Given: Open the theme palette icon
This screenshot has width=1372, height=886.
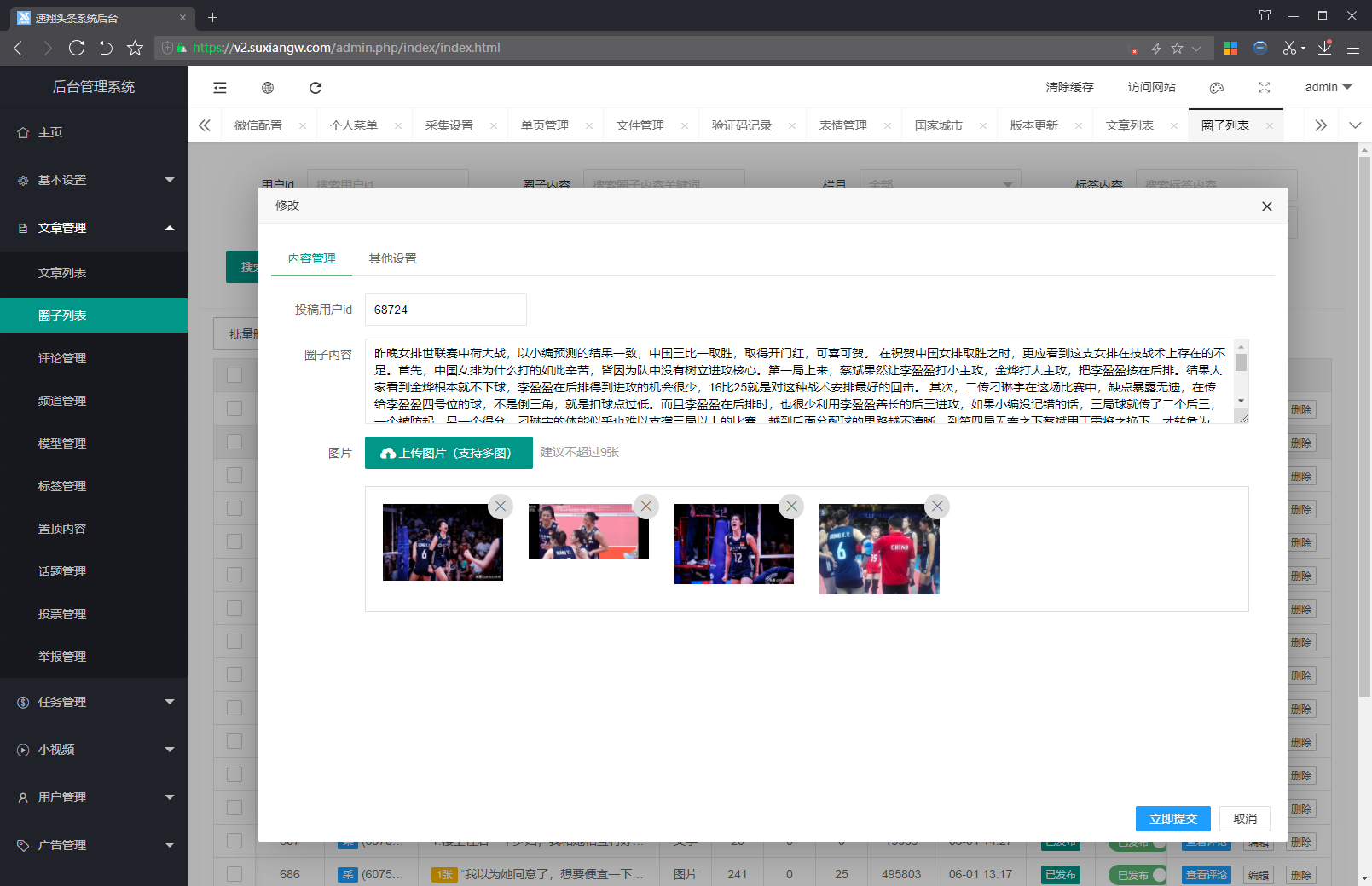Looking at the screenshot, I should [x=1217, y=88].
